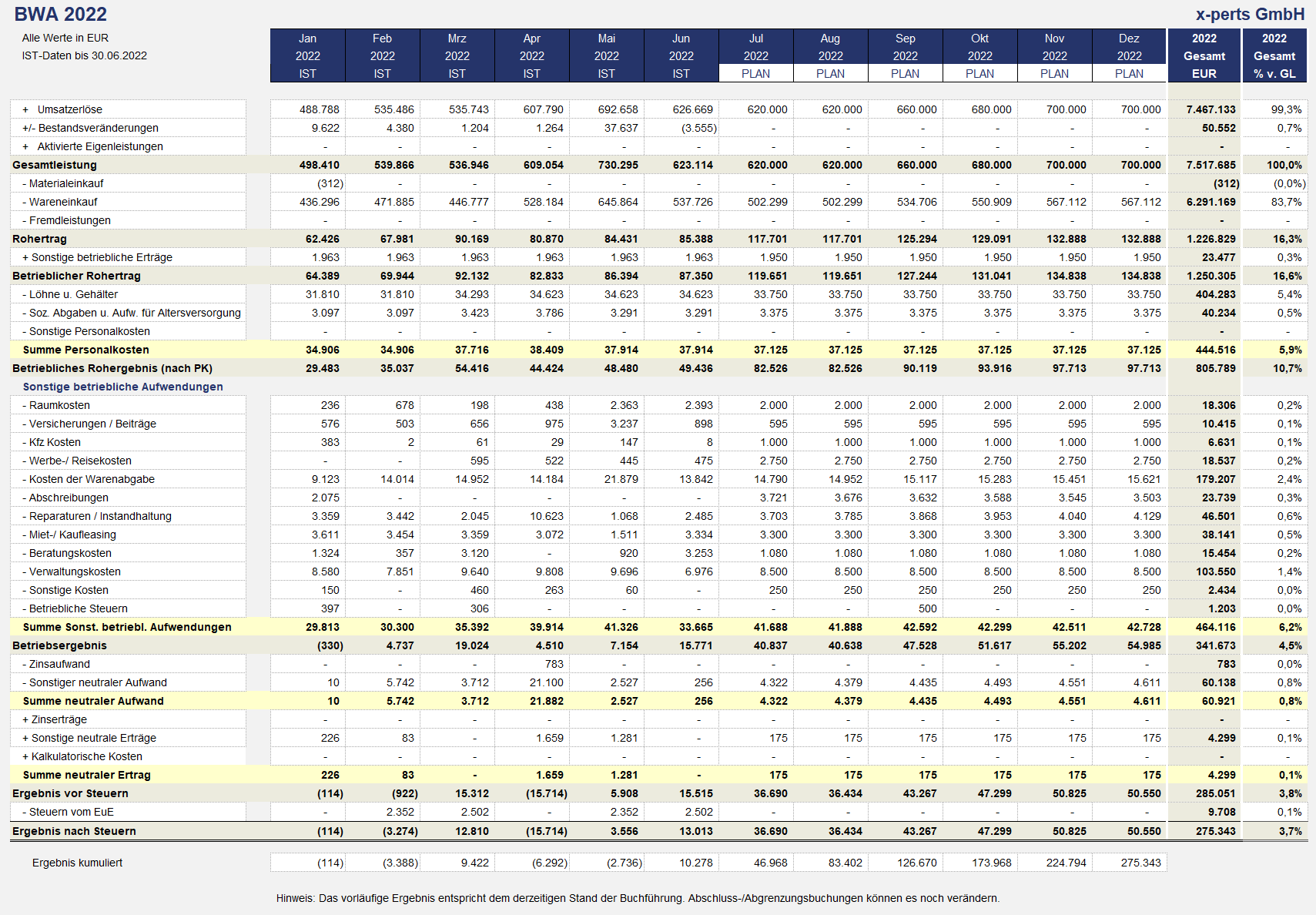1316x915 pixels.
Task: Click the BWA 2022 title
Action: (61, 14)
